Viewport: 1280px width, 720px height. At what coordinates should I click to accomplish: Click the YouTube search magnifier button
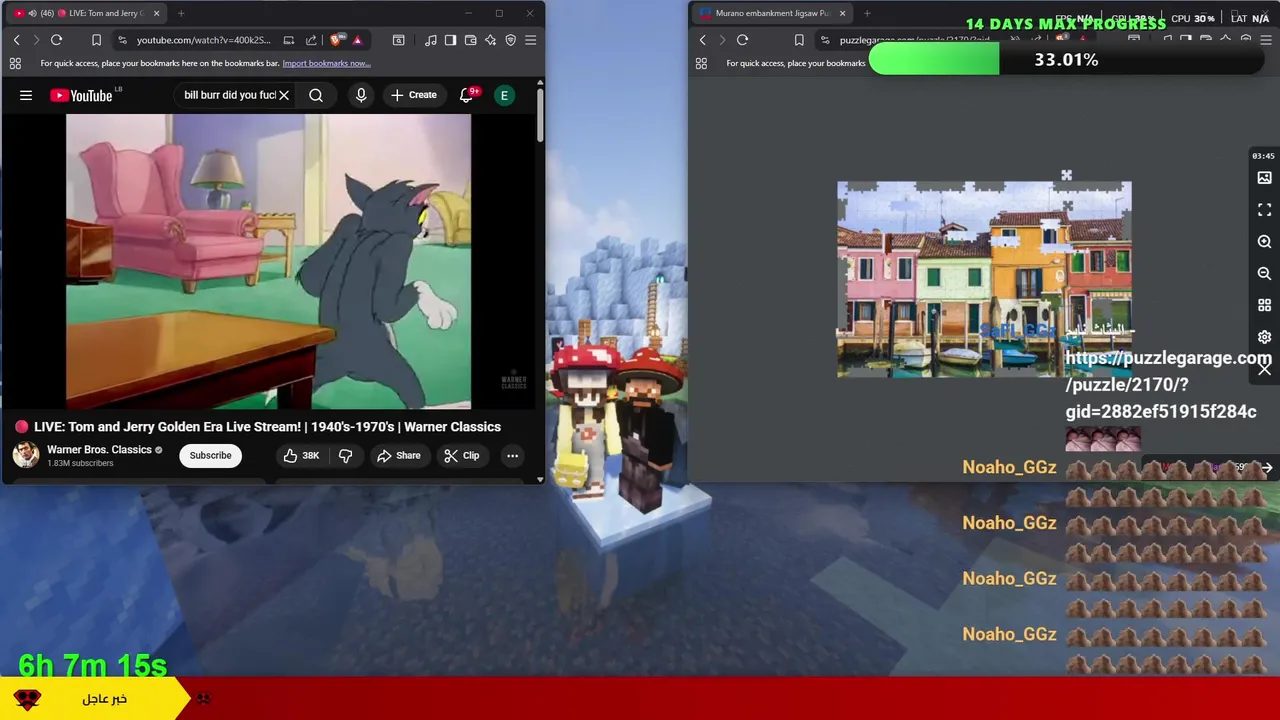[316, 95]
